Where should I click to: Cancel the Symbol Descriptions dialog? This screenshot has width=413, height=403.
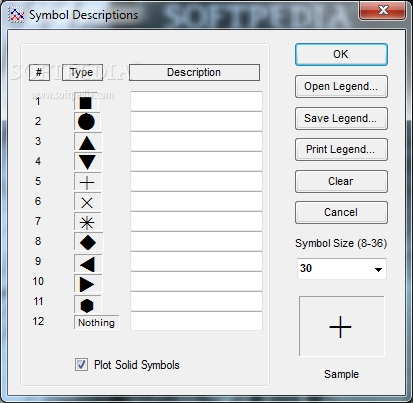[341, 212]
